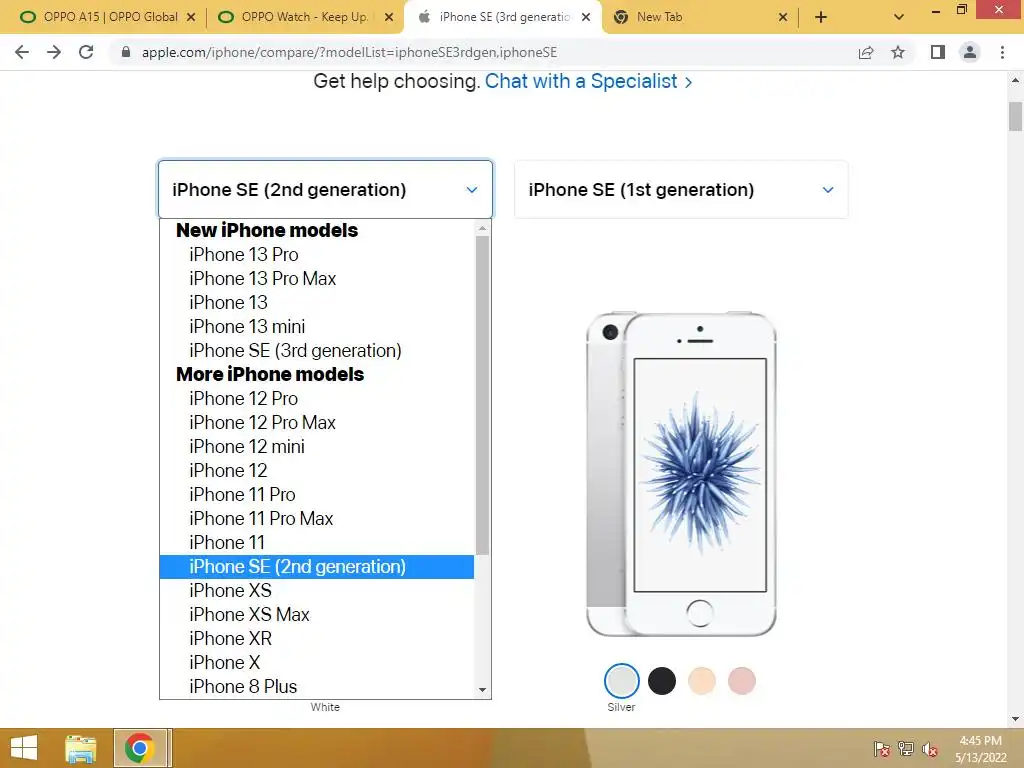
Task: Open the Windows Start button
Action: [24, 748]
